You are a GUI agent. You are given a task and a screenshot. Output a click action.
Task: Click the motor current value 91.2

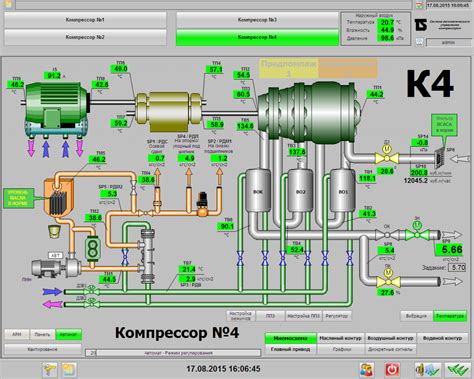(54, 76)
